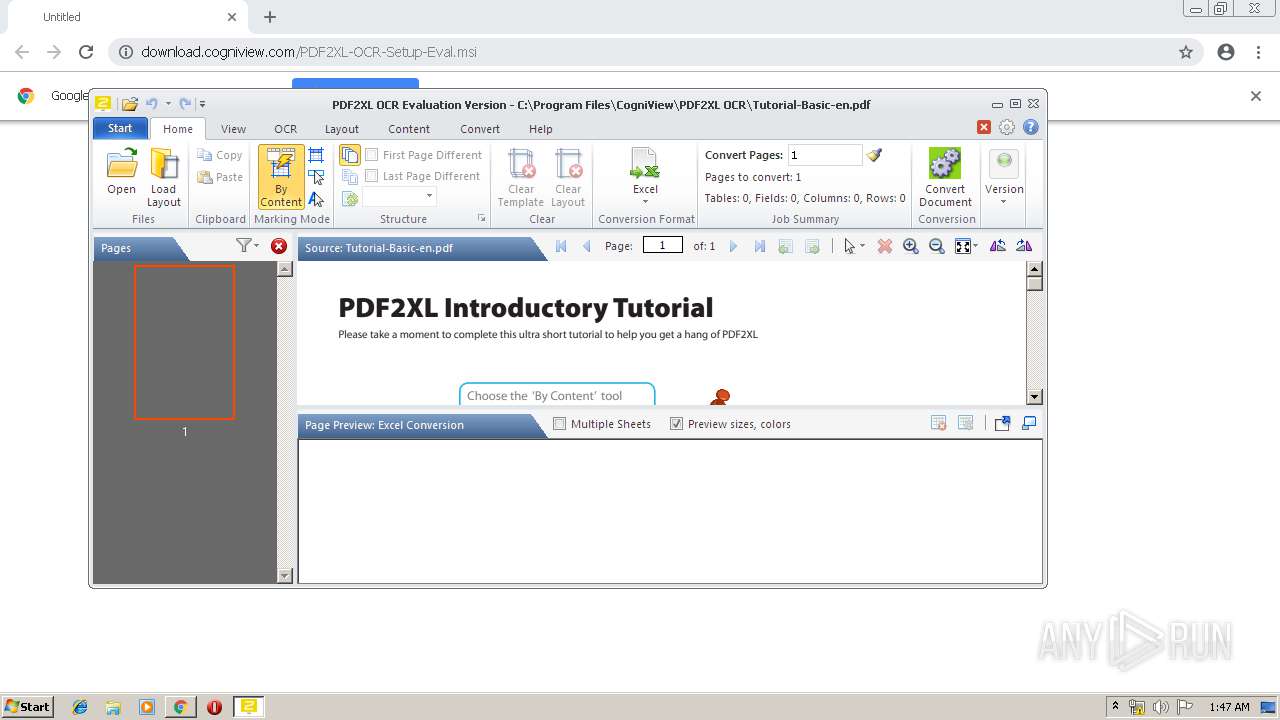Select page 1 thumbnail in Pages panel
The height and width of the screenshot is (720, 1280).
[184, 342]
